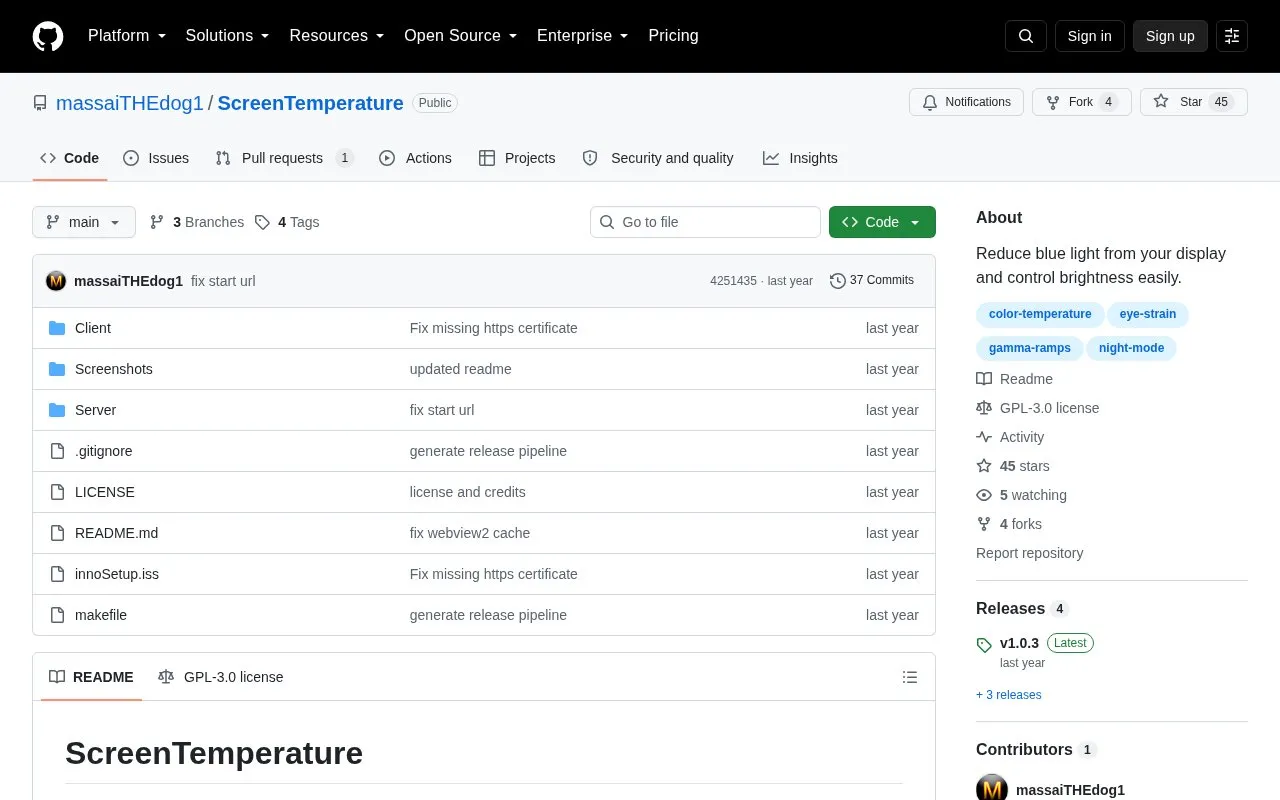Screen dimensions: 1280x800
Task: Click the Go to file search field
Action: (x=705, y=222)
